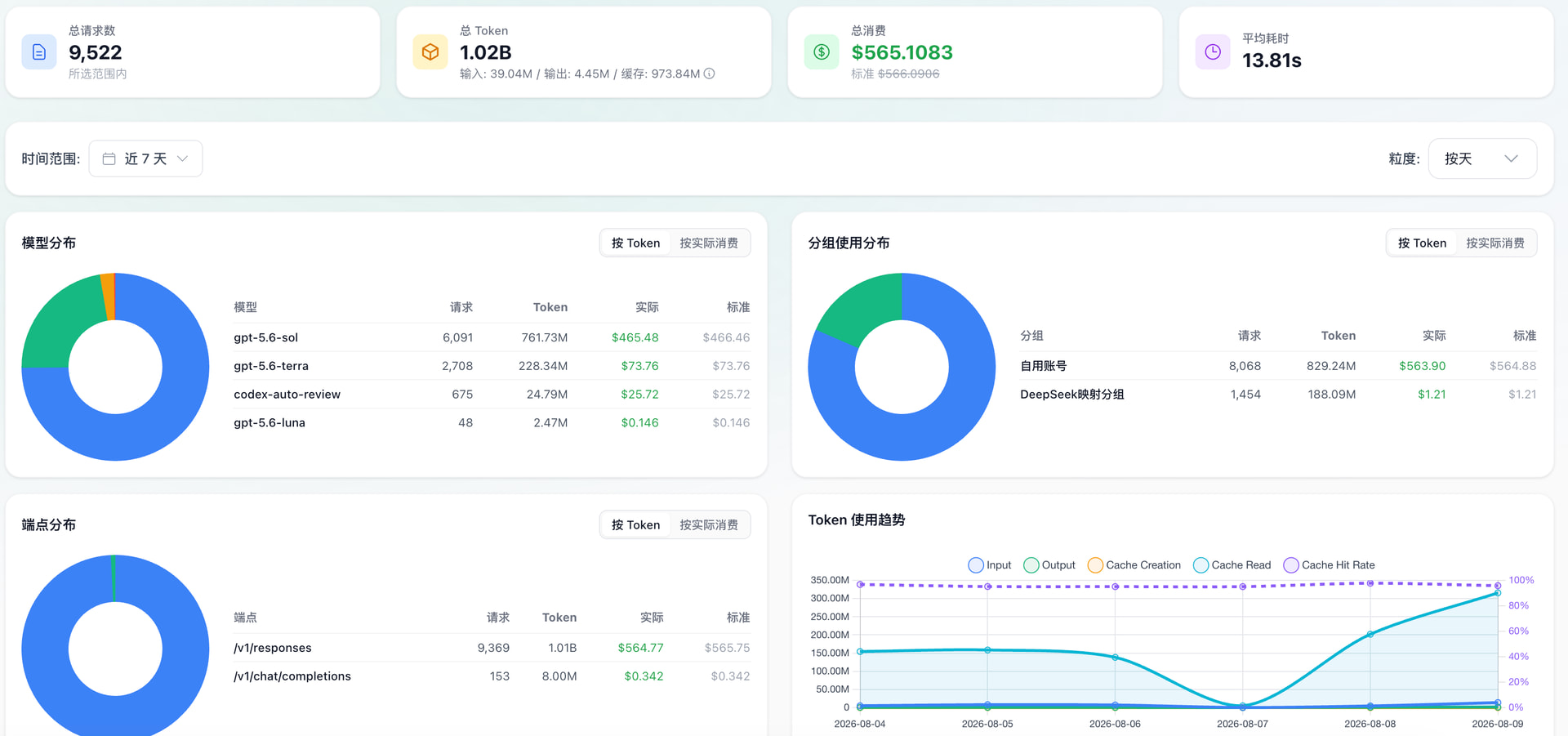Toggle the Cache Read legend series
Viewport: 1568px width, 736px height.
coord(1232,565)
